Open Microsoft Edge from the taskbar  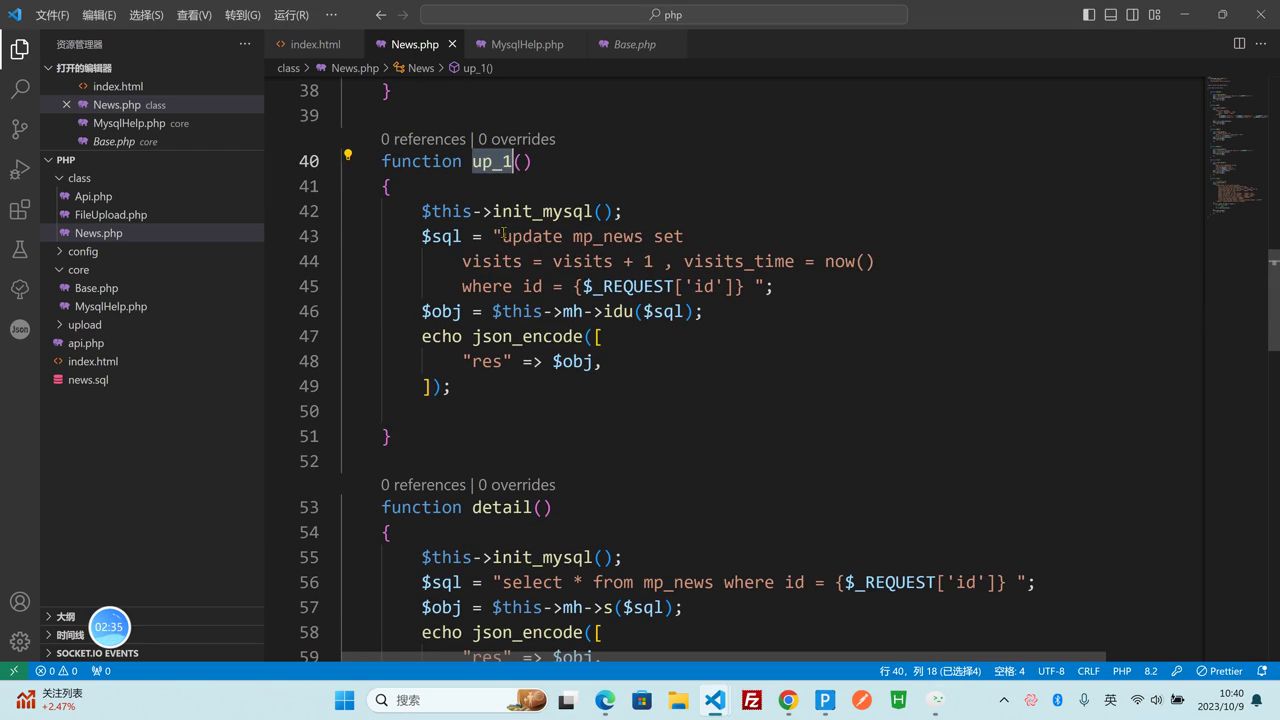pyautogui.click(x=605, y=700)
